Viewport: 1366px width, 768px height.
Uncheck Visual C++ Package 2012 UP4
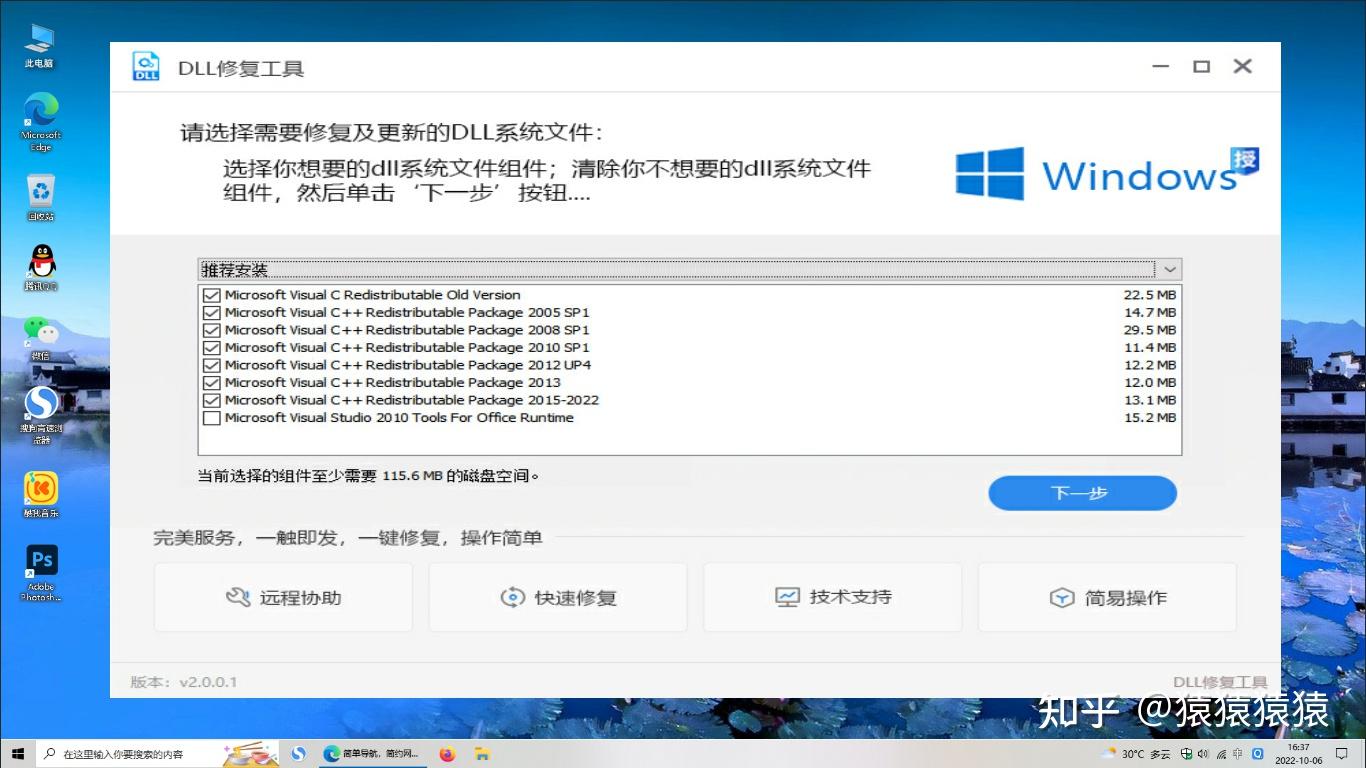pos(211,365)
